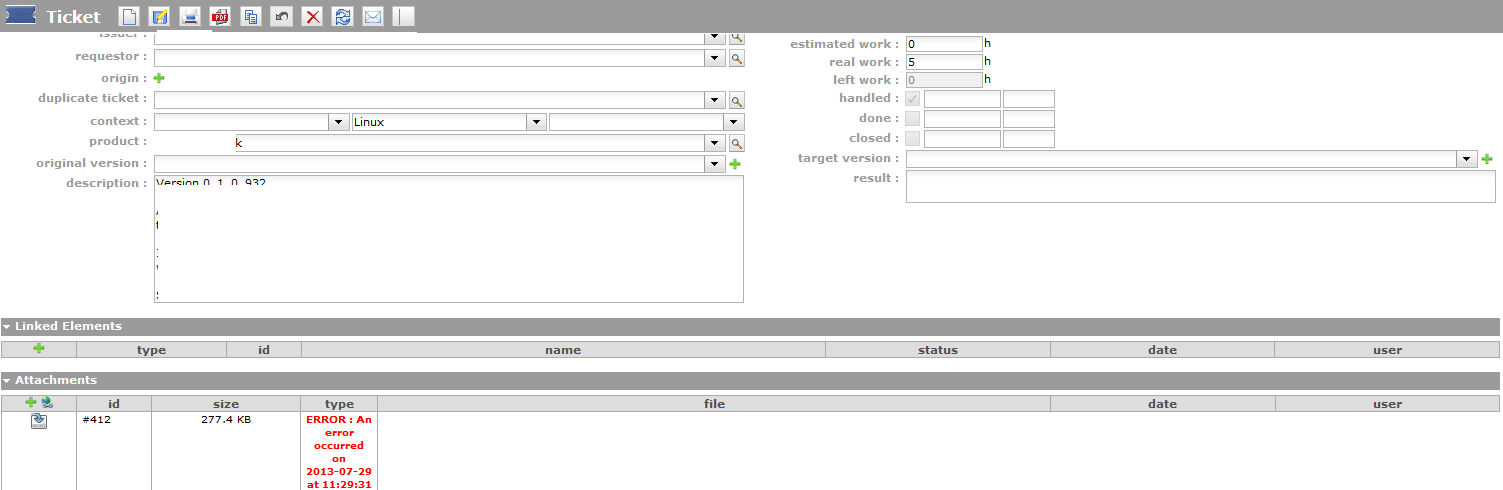
Task: Click the handled time field
Action: [x=1029, y=99]
